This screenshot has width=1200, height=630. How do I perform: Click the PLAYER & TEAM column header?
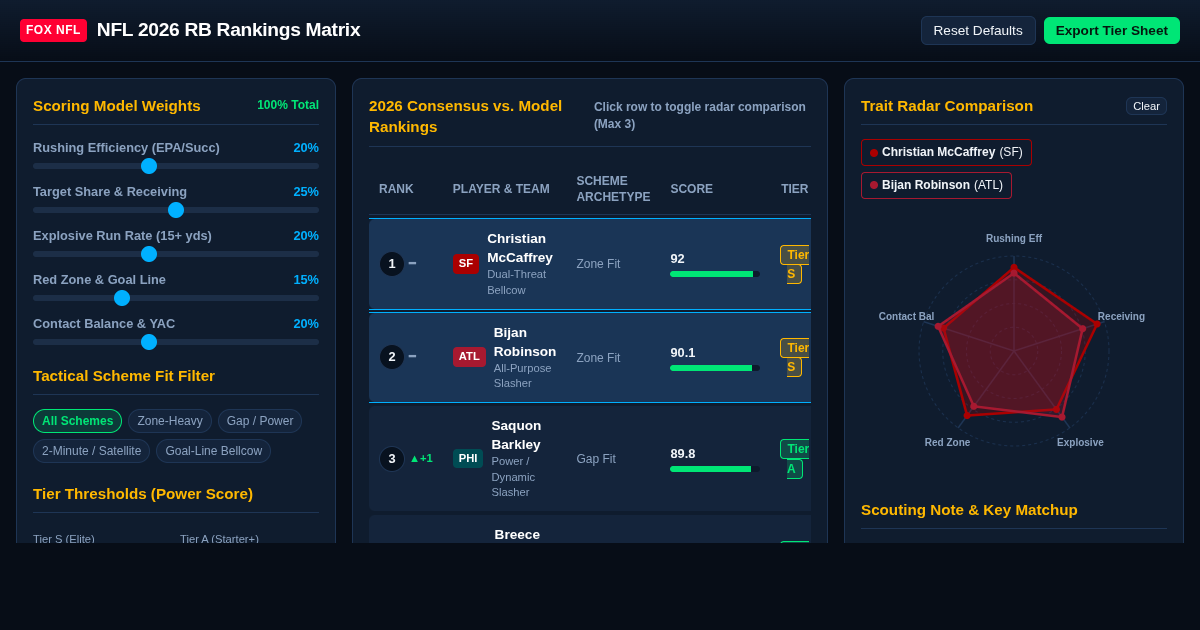(501, 189)
